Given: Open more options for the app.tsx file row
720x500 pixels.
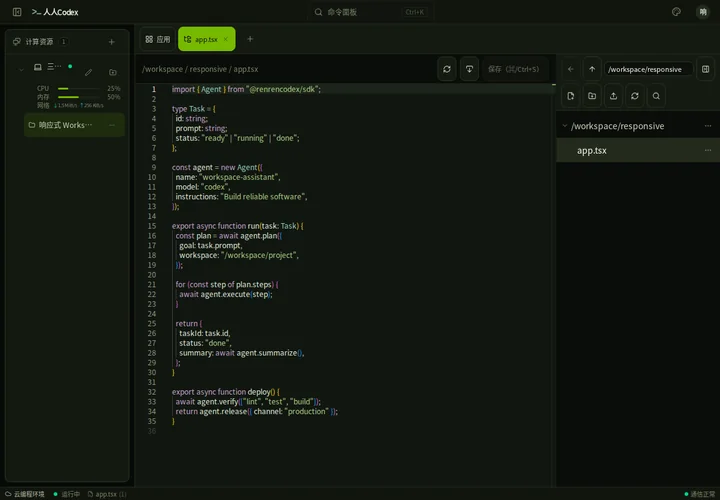Looking at the screenshot, I should 708,150.
